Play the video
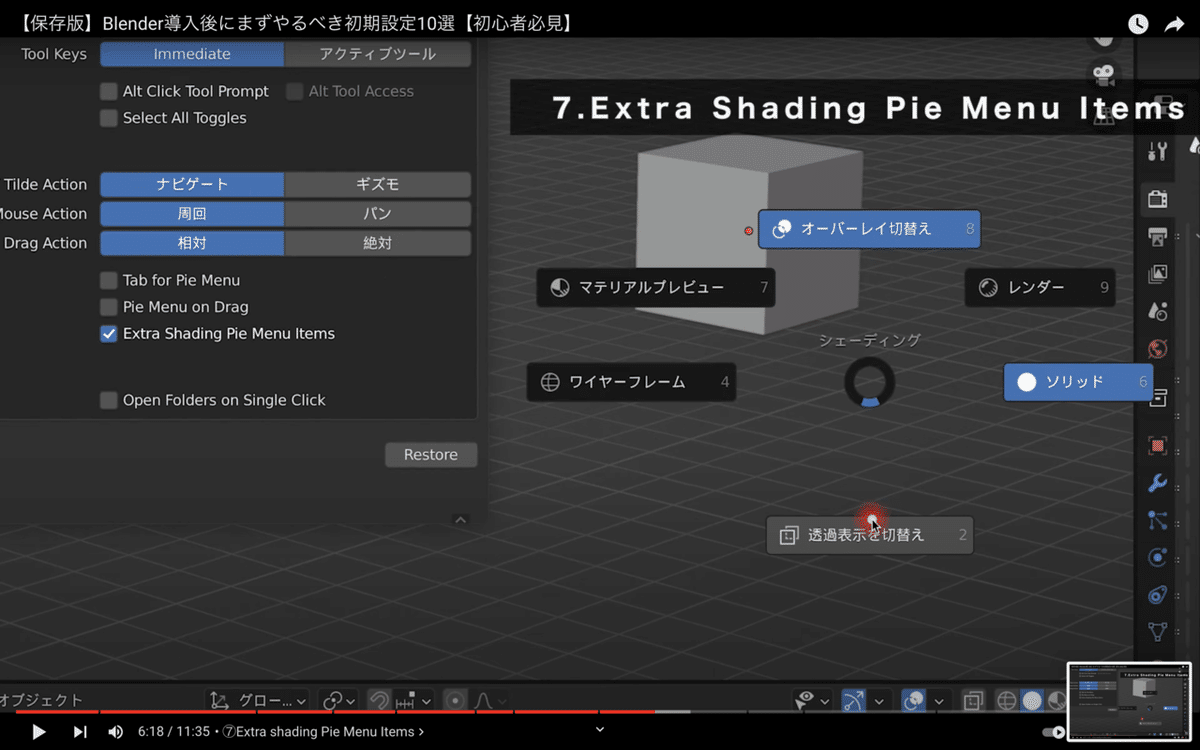The width and height of the screenshot is (1200, 750). (x=38, y=732)
